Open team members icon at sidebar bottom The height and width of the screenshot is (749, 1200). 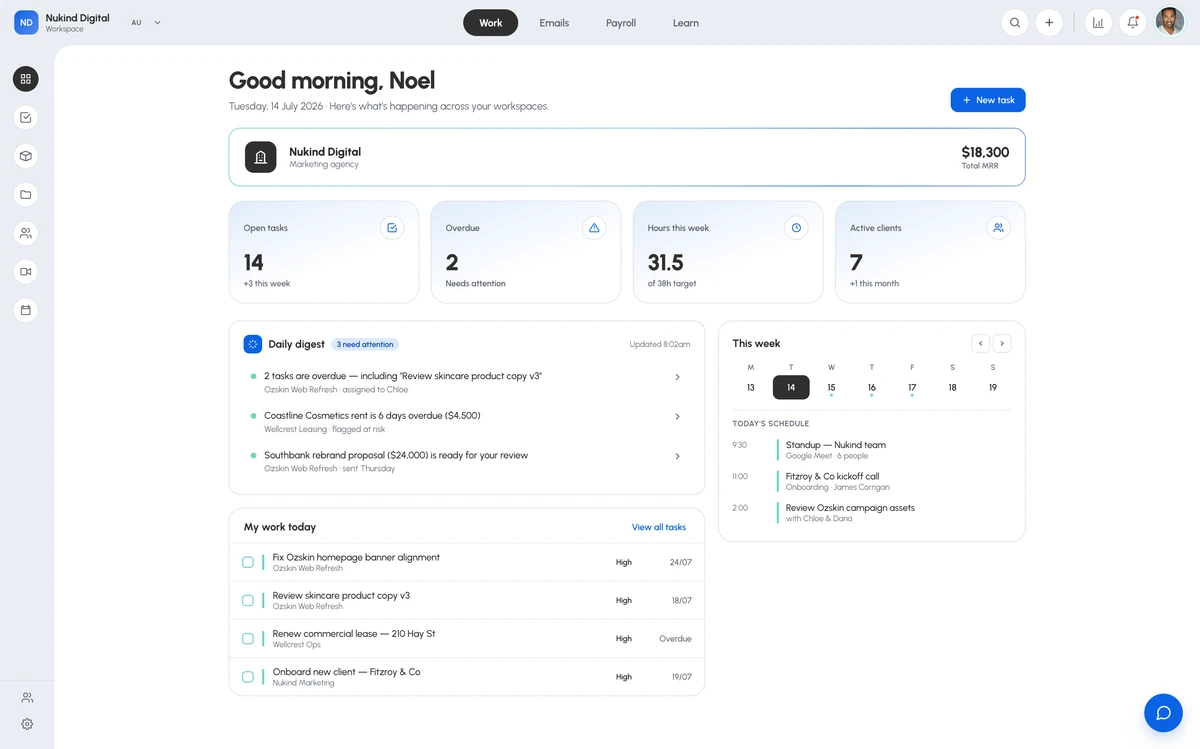click(x=27, y=697)
